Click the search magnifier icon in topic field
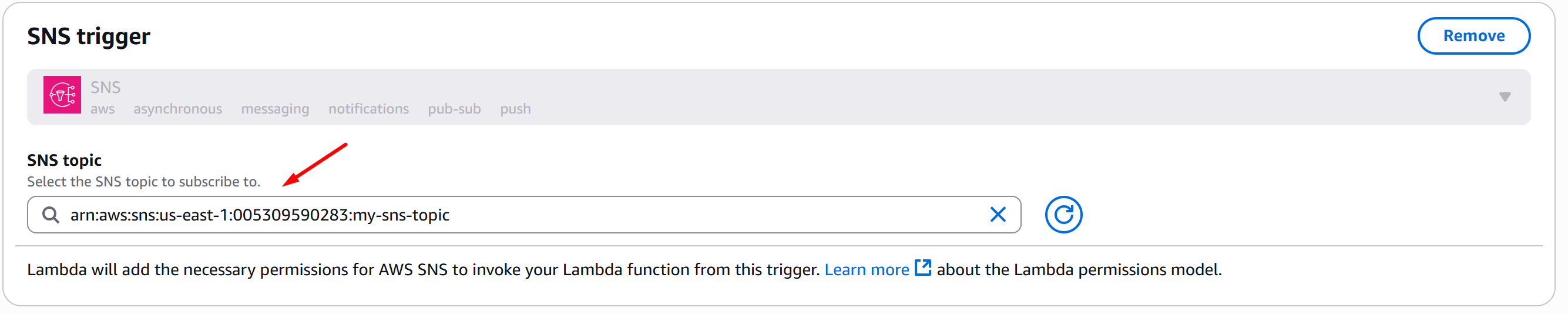Screen dimensions: 1568x314 51,215
